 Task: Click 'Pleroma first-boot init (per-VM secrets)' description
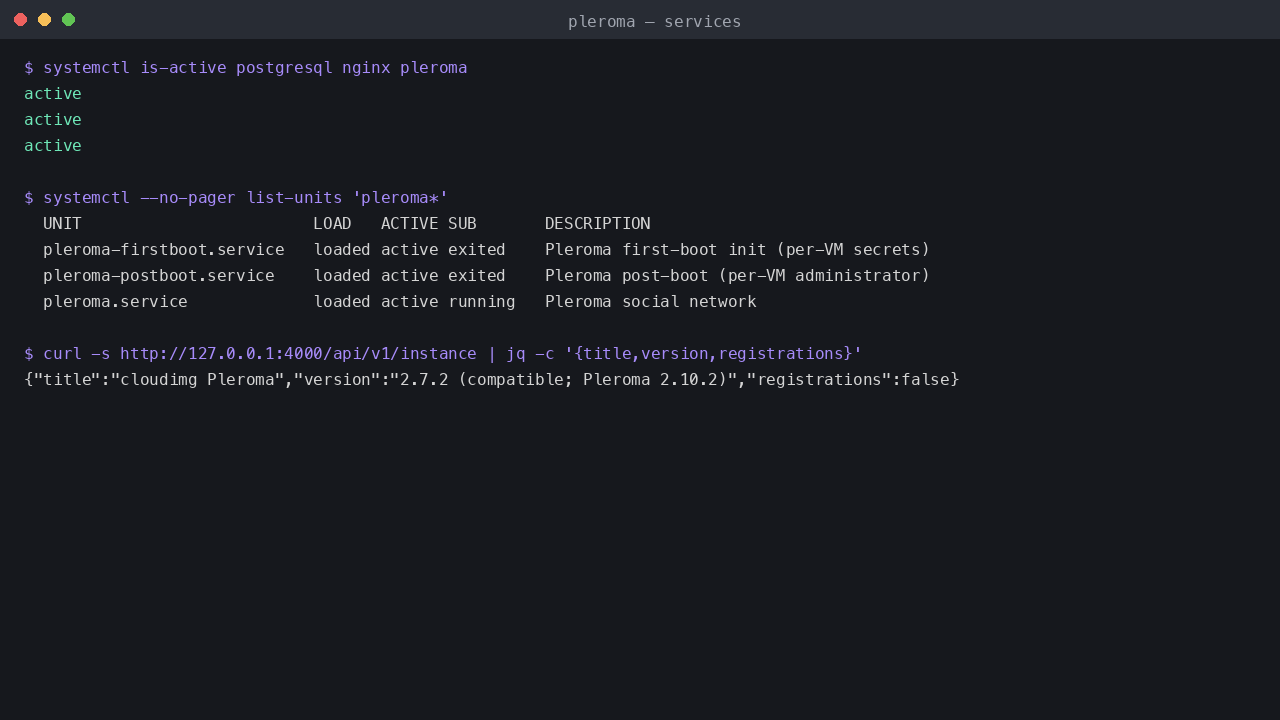[x=738, y=250]
